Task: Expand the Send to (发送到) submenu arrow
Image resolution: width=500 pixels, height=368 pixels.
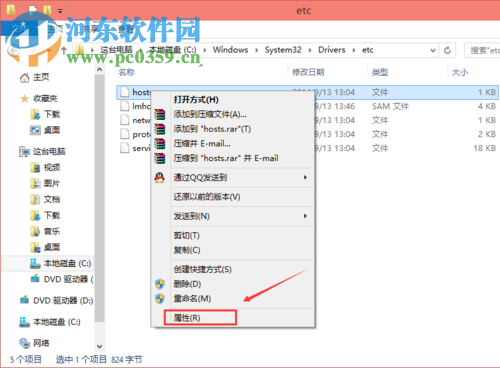Action: 305,216
